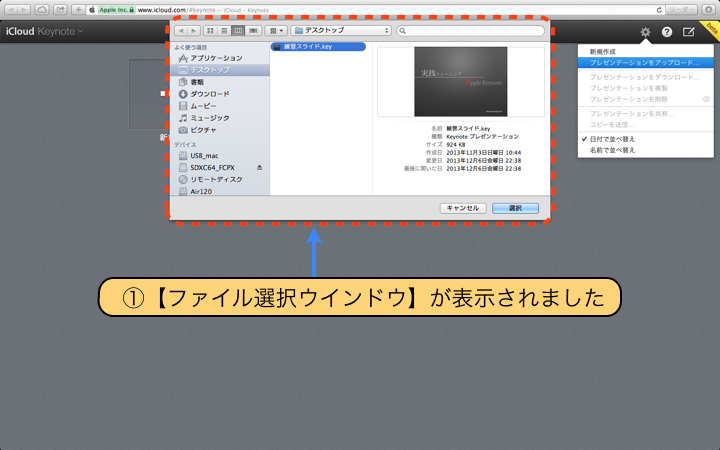This screenshot has height=450, width=720.
Task: Click the Apple Inc. secure certificate badge
Action: coord(117,10)
